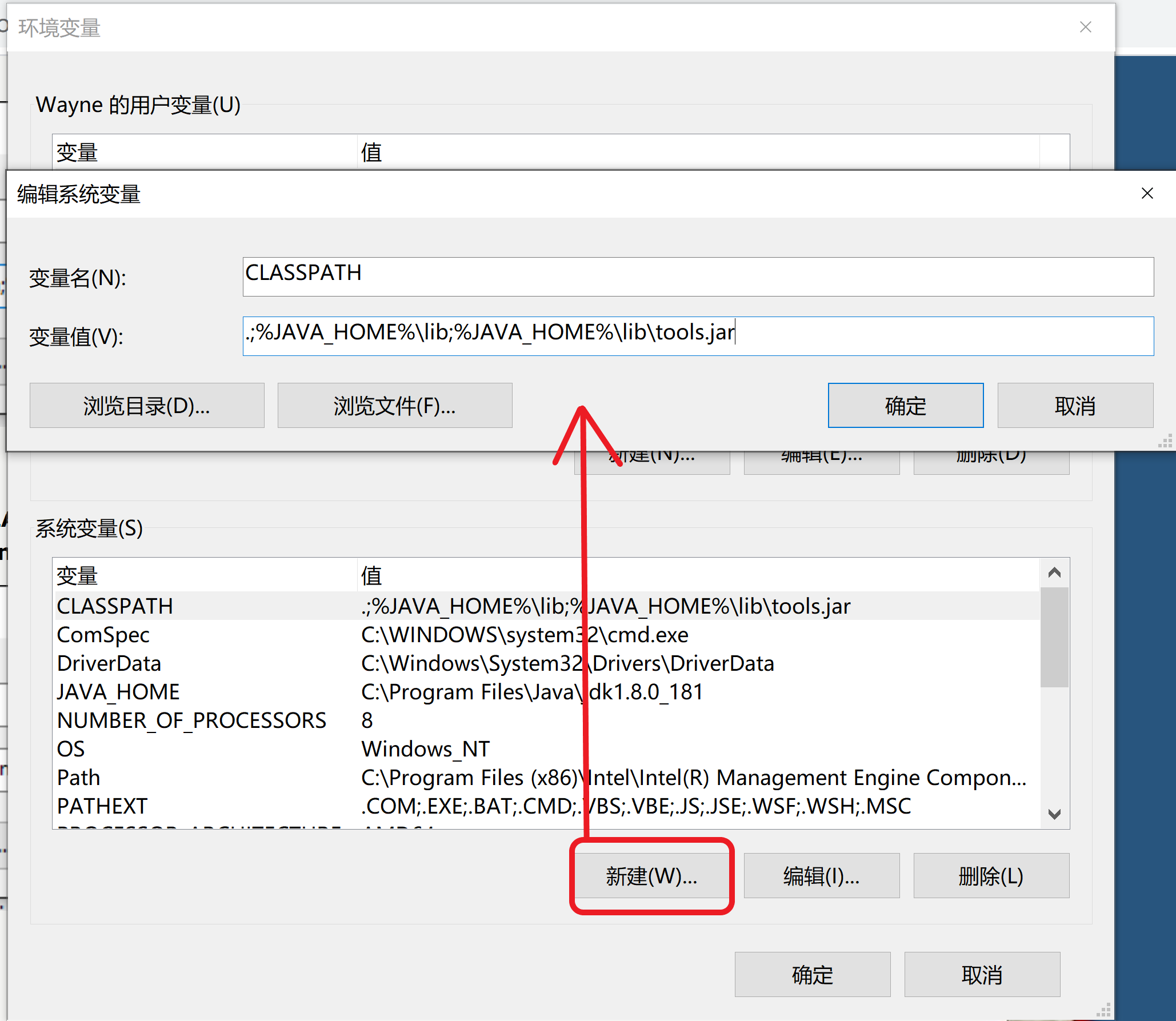Click the variable name input field

click(x=697, y=277)
